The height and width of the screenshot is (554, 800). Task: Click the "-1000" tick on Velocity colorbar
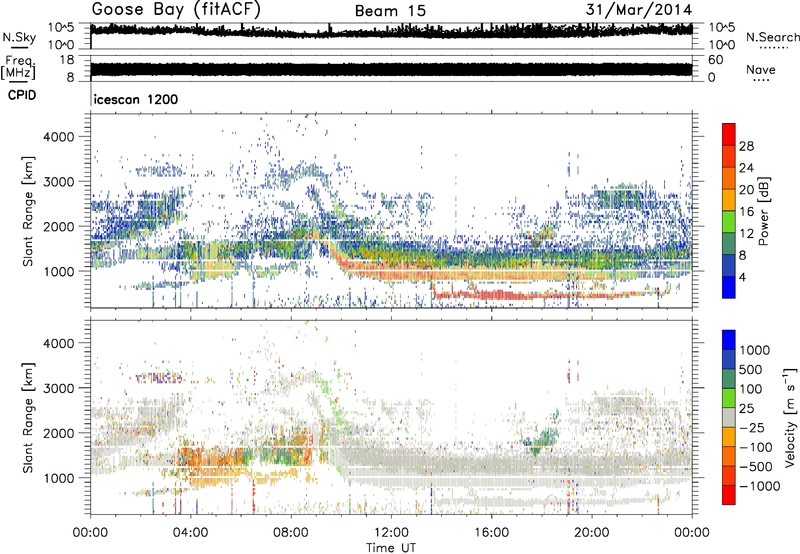click(x=759, y=486)
